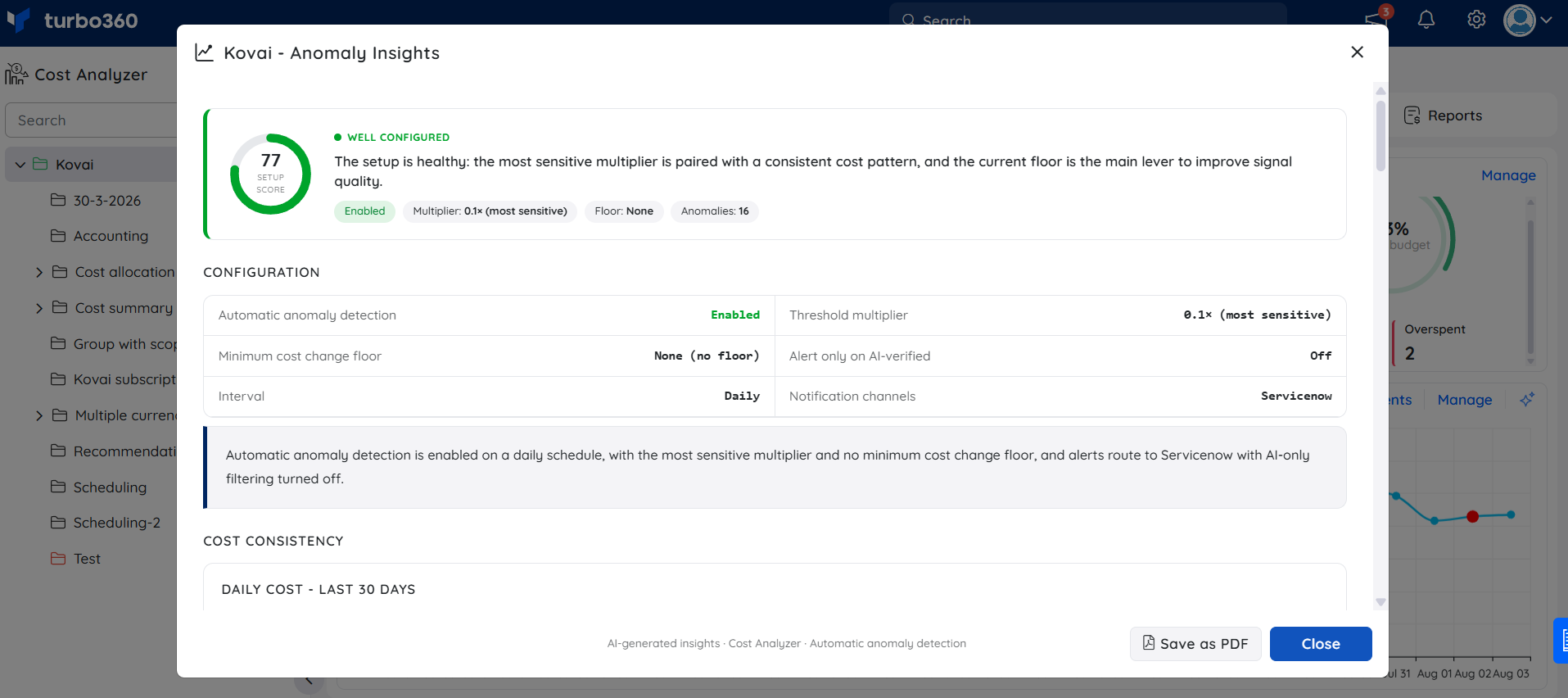Click the Anomalies: 16 chip

715,211
